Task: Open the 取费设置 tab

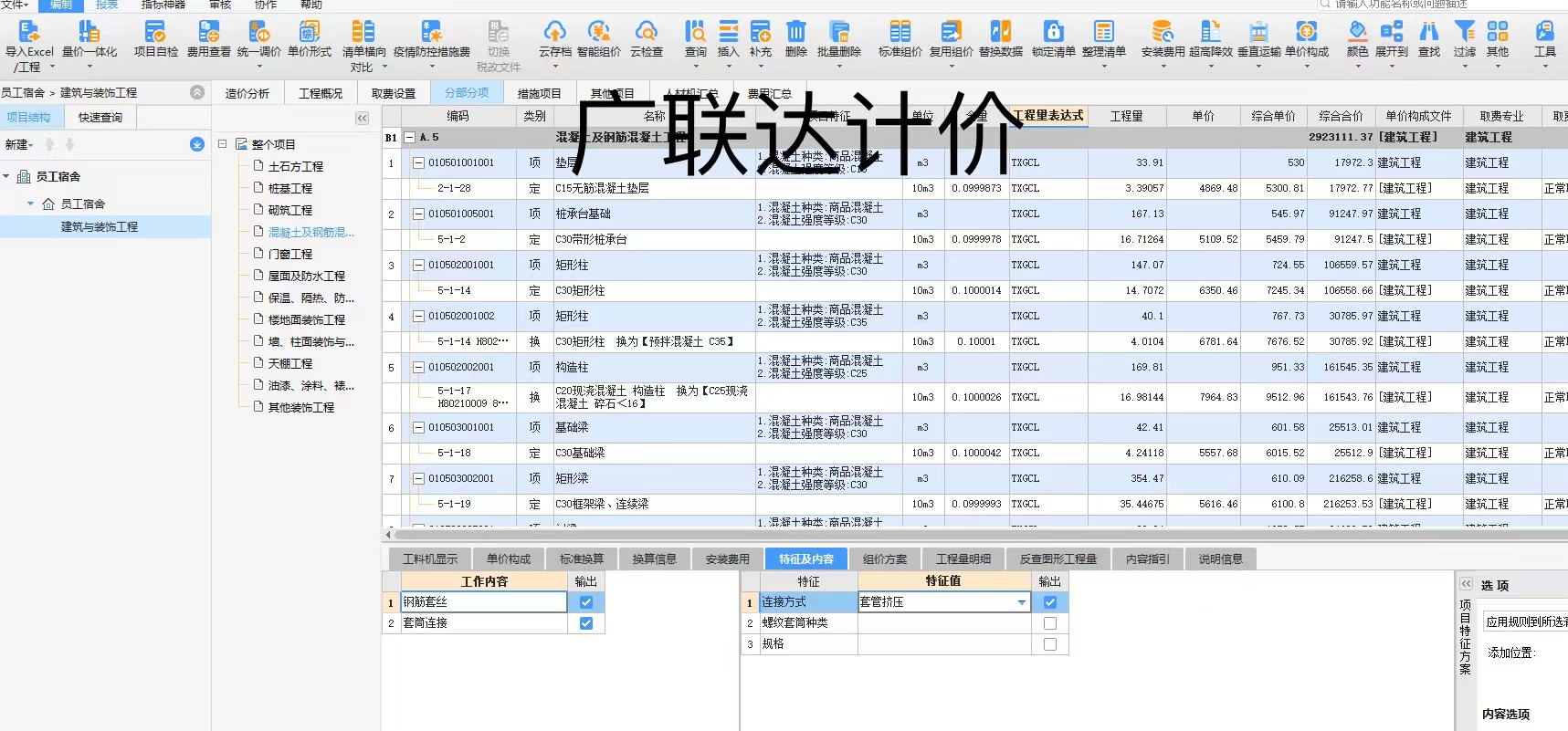Action: pos(394,93)
